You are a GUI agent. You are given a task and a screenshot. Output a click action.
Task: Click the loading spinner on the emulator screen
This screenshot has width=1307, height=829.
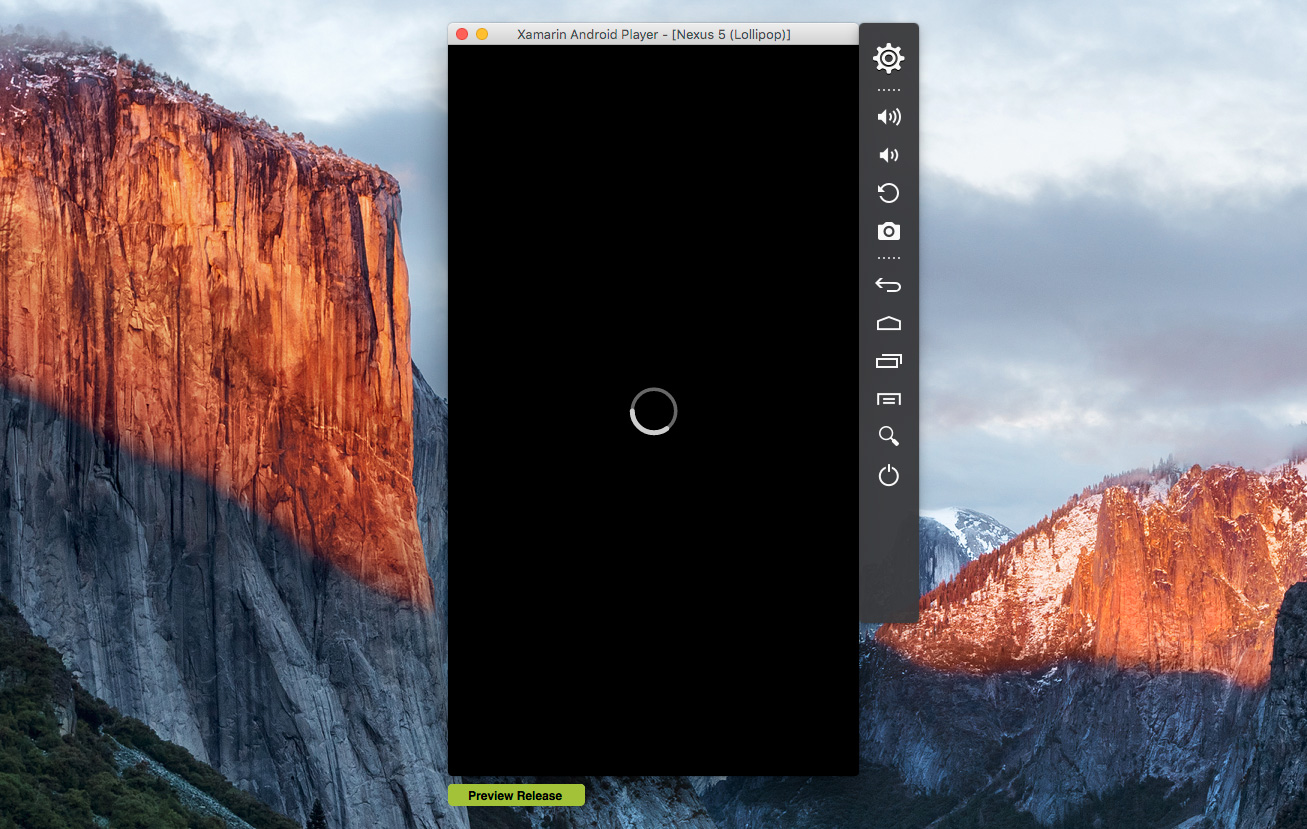(x=654, y=411)
